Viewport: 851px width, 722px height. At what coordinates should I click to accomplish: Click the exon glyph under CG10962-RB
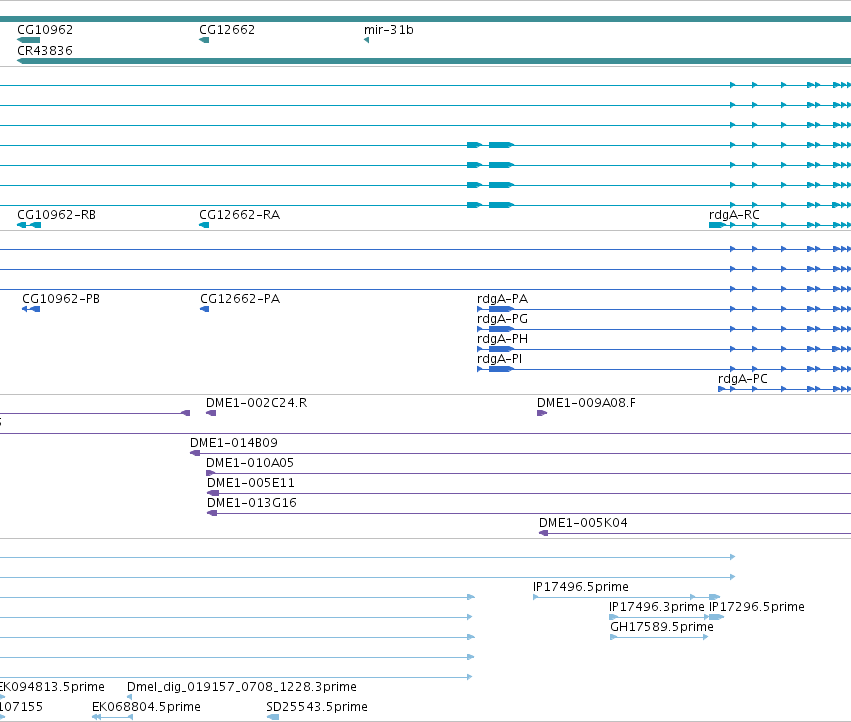click(x=29, y=225)
